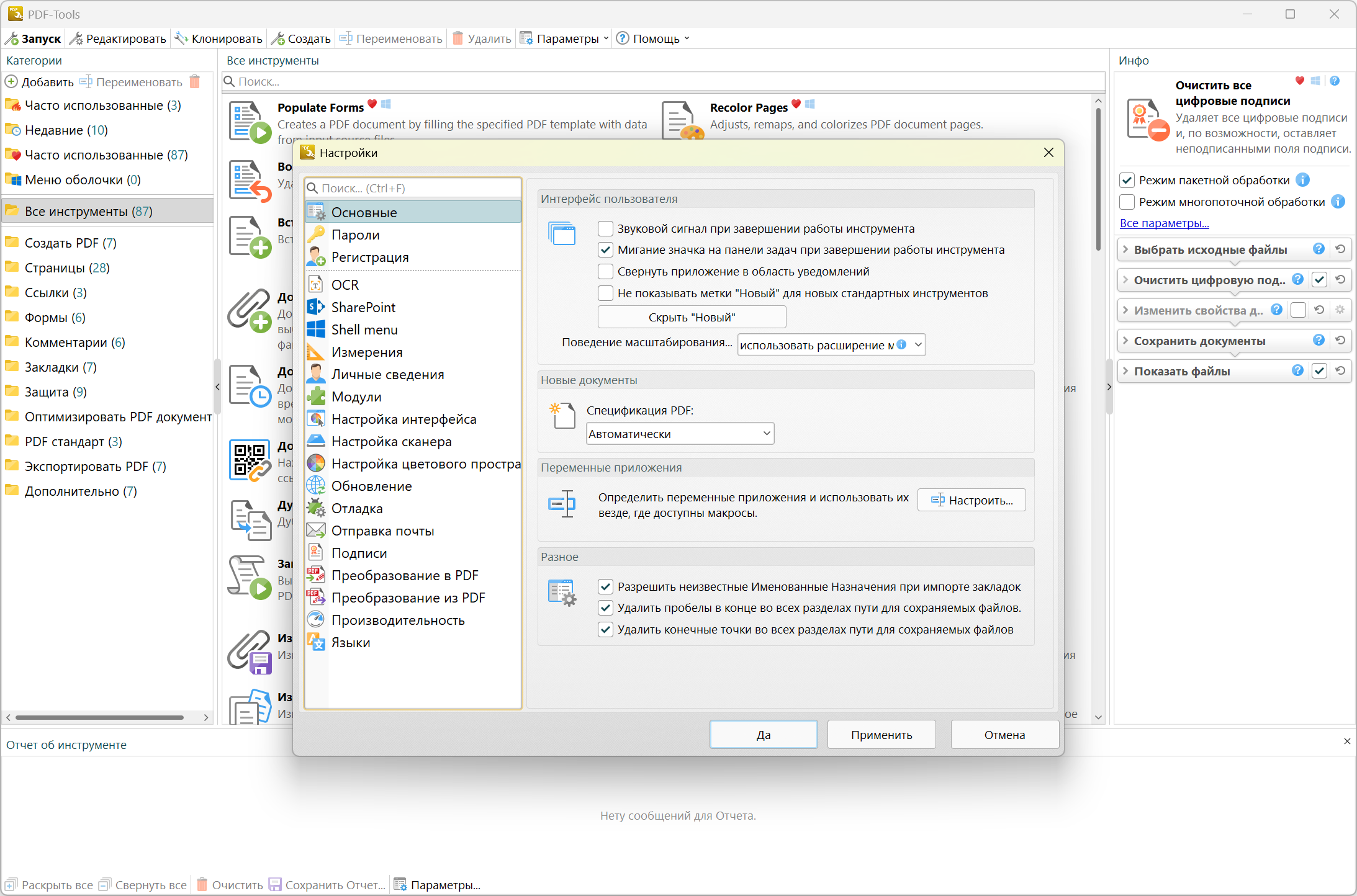Check Свернуть приложение в область уведомлений

pyautogui.click(x=605, y=272)
